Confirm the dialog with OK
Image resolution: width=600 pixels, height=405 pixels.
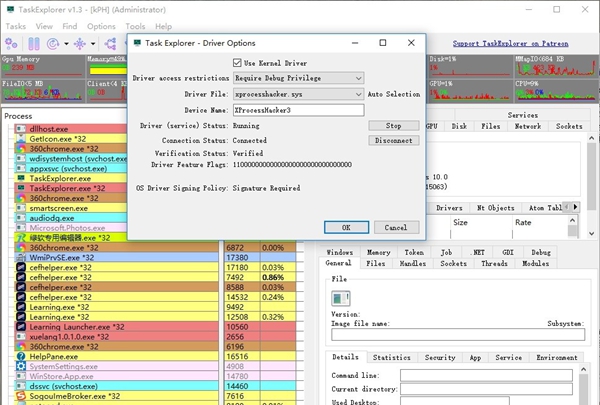coord(346,227)
